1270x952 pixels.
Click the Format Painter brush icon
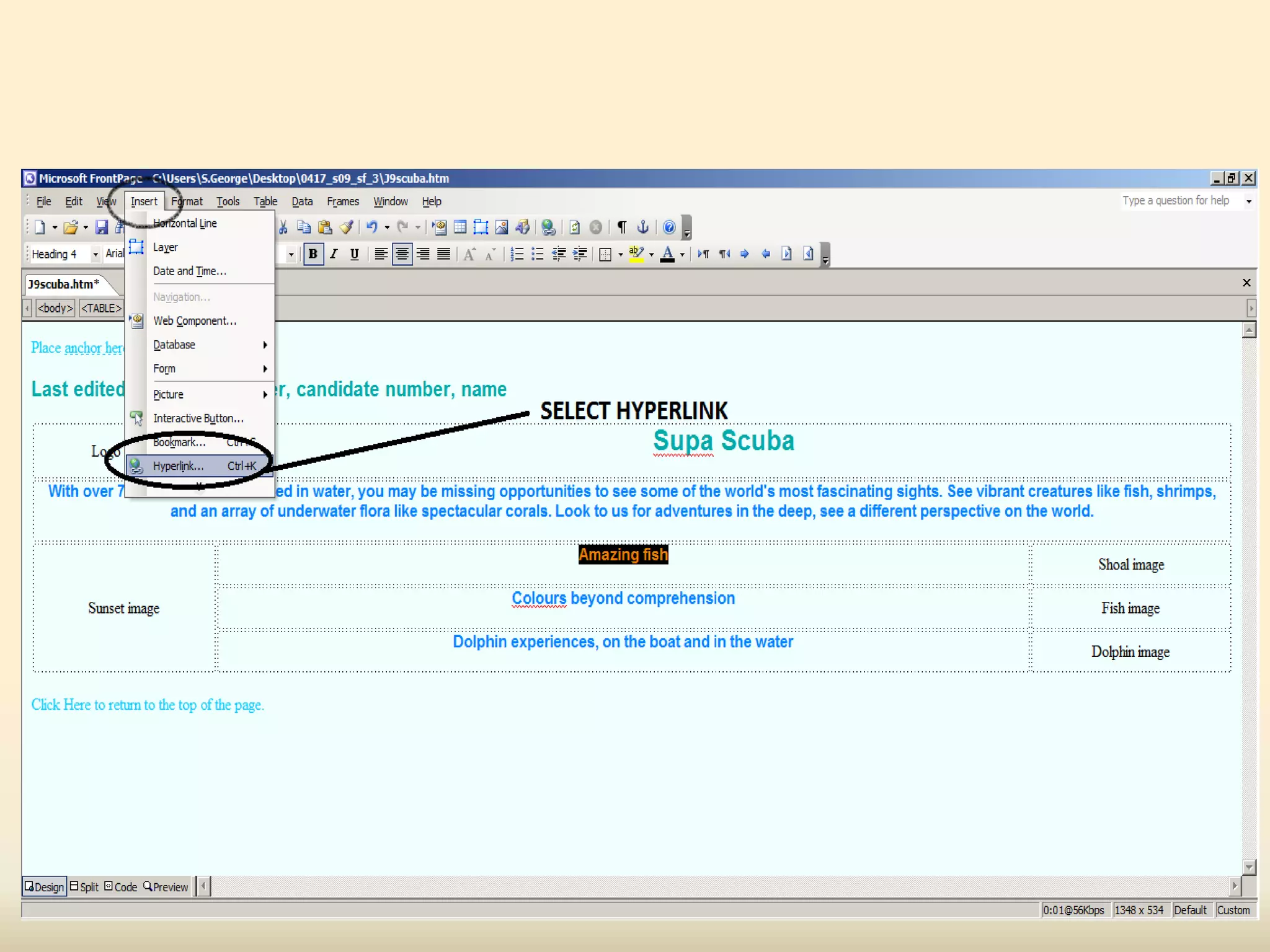pyautogui.click(x=347, y=227)
